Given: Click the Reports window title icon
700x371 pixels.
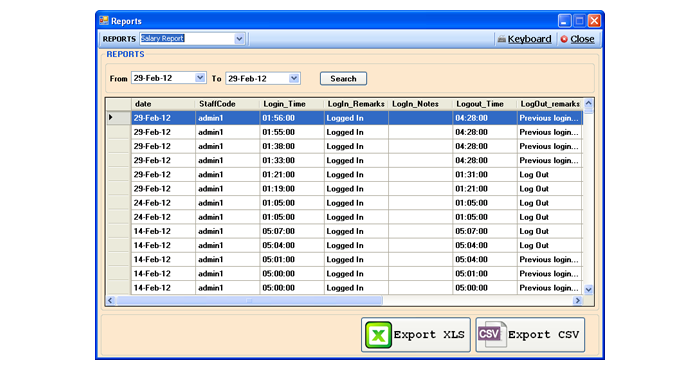Looking at the screenshot, I should [104, 21].
